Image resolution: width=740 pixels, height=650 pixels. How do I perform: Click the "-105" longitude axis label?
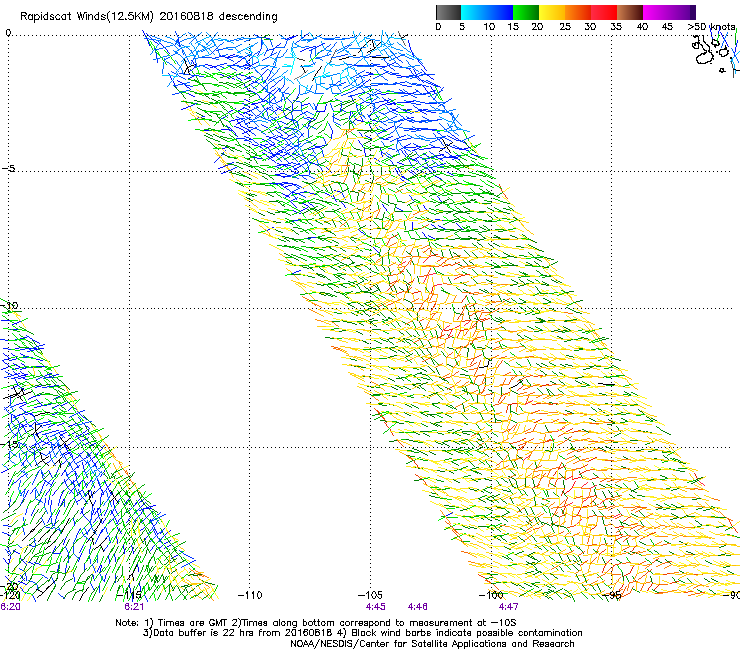(x=370, y=595)
